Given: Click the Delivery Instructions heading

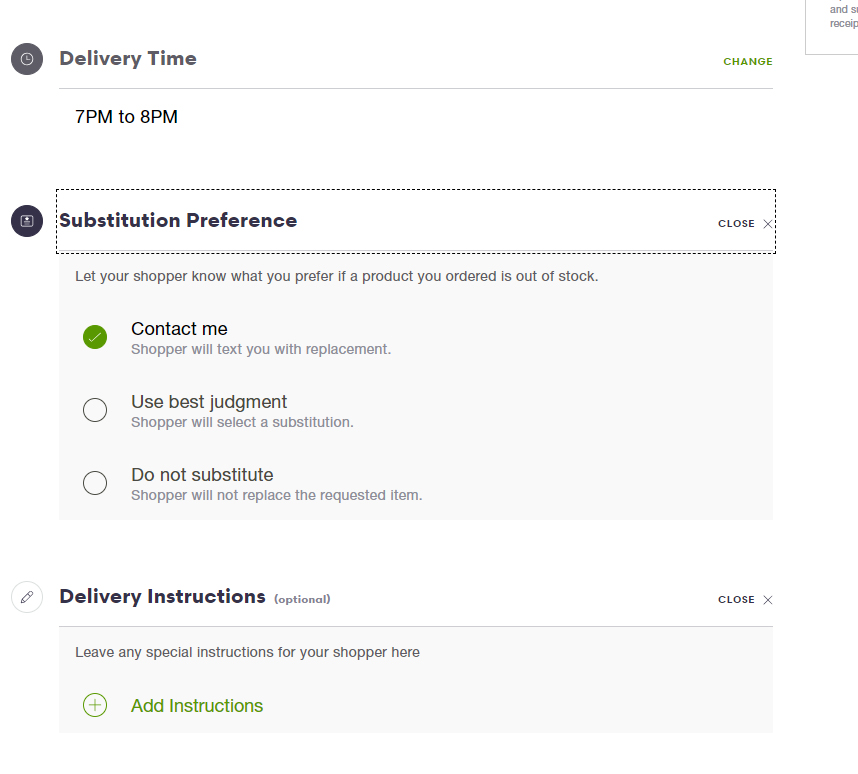Looking at the screenshot, I should click(x=163, y=596).
